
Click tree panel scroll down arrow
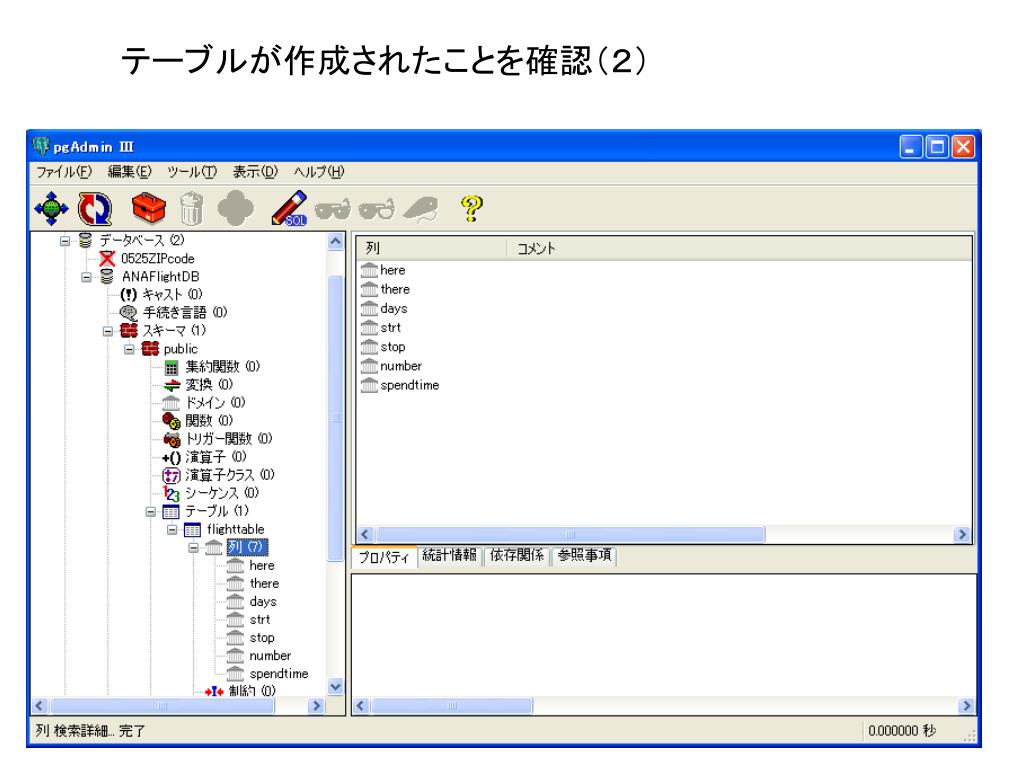(336, 687)
